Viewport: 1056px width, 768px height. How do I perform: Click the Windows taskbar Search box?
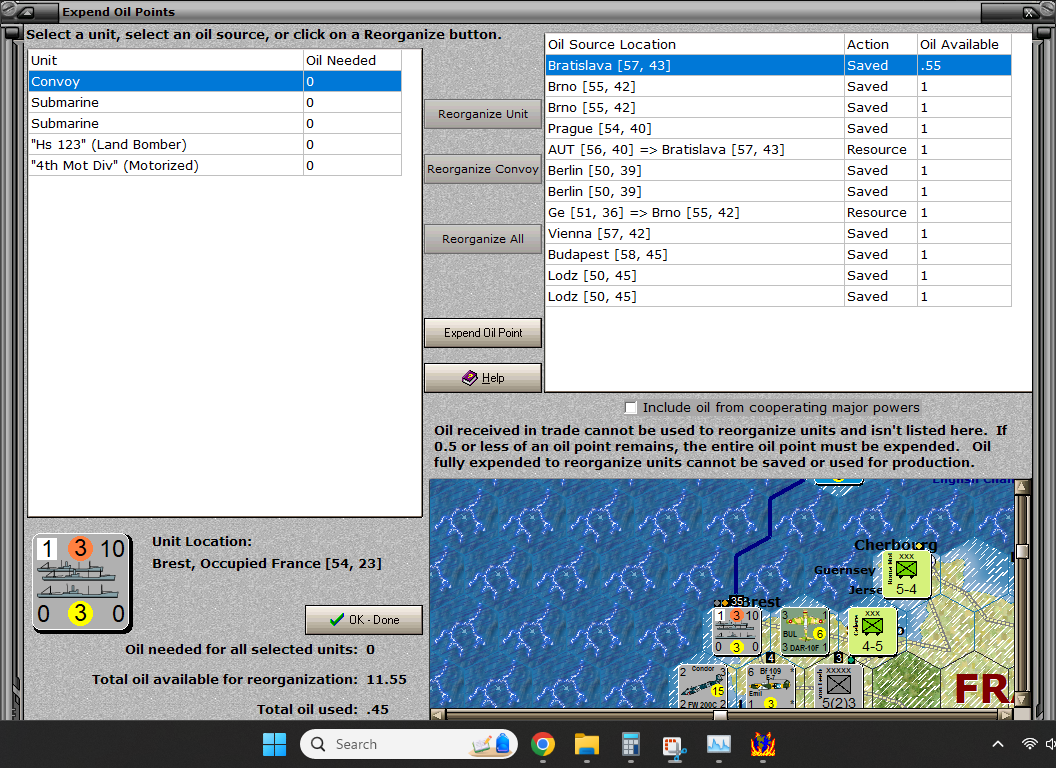[x=409, y=744]
